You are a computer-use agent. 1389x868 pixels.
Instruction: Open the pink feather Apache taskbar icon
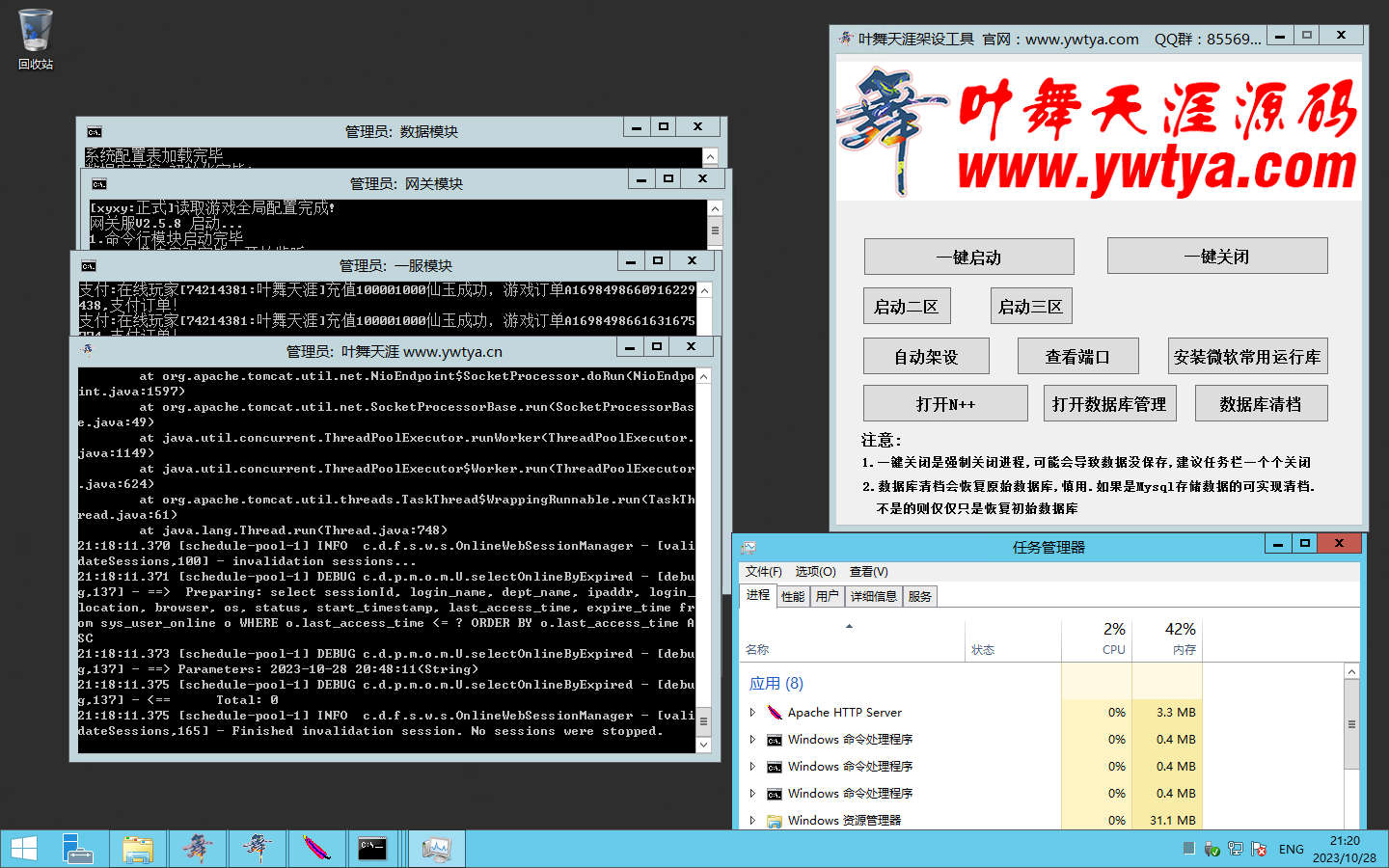coord(316,849)
